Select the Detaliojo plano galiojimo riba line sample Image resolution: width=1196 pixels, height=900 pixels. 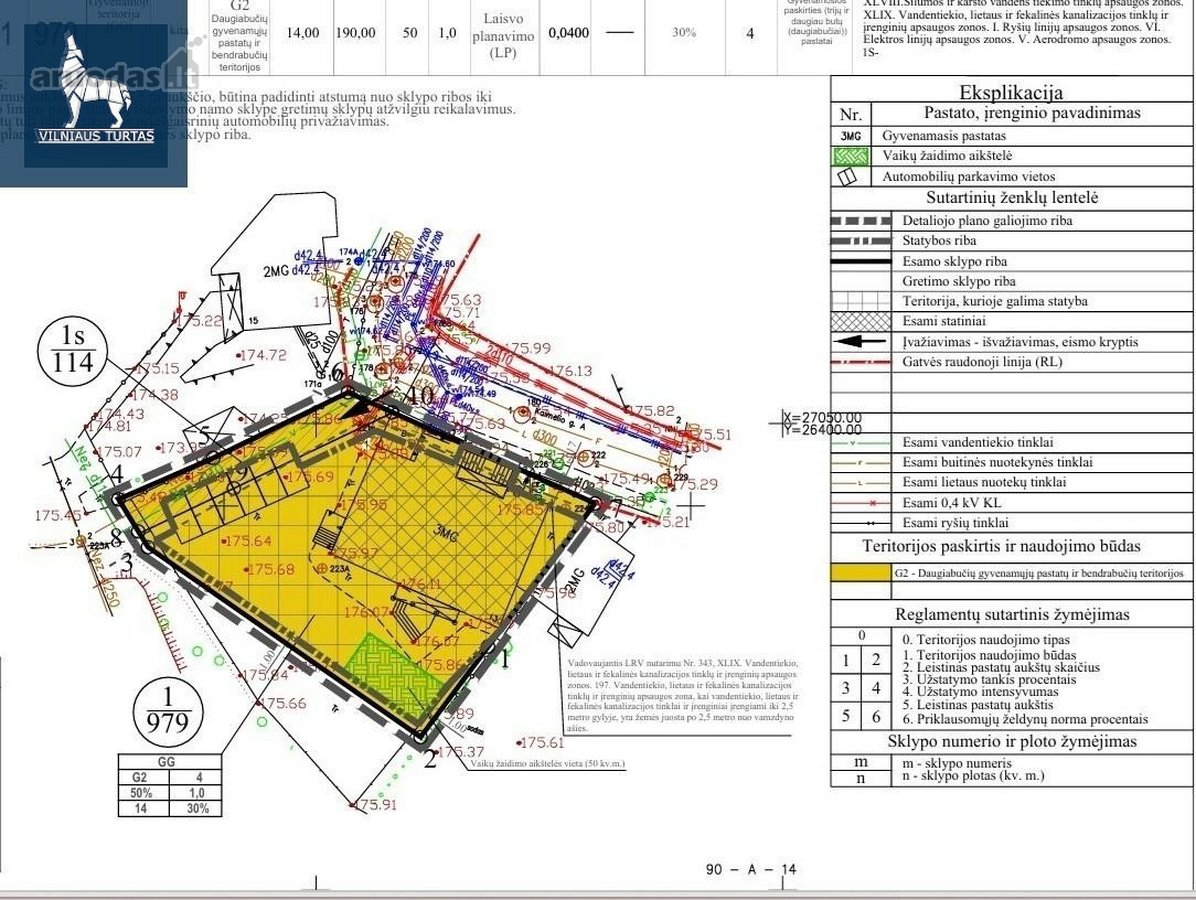pos(860,220)
